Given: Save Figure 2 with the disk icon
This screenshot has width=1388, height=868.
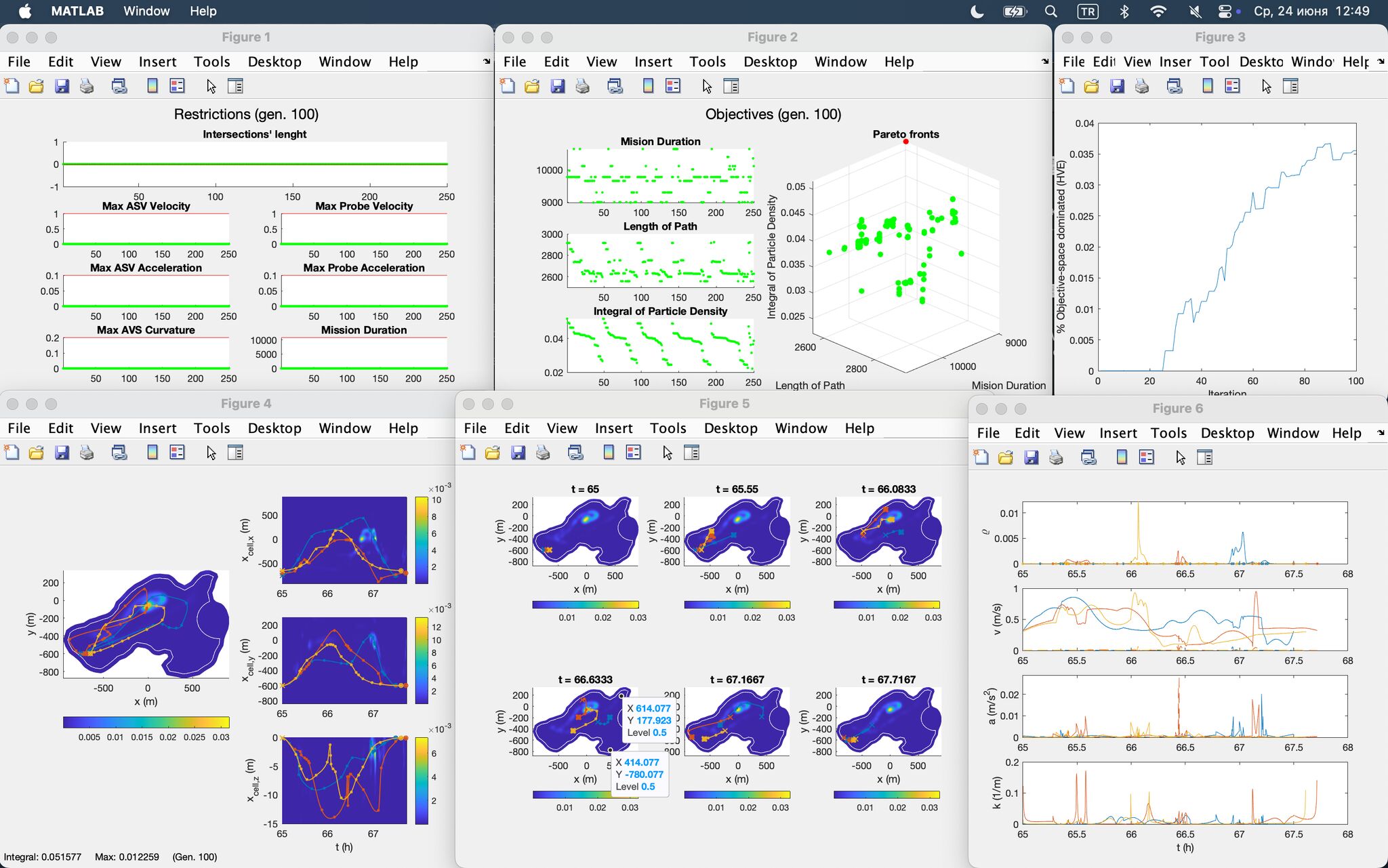Looking at the screenshot, I should (x=558, y=86).
